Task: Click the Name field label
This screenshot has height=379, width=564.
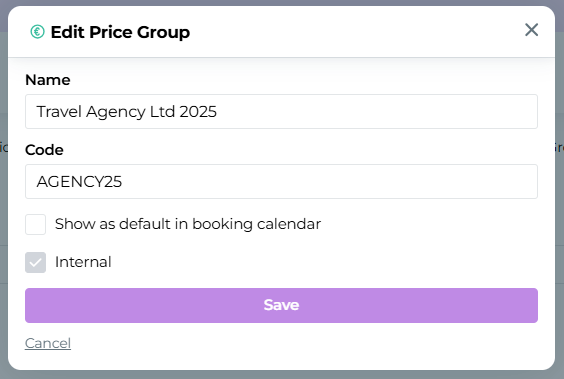Action: coord(48,80)
